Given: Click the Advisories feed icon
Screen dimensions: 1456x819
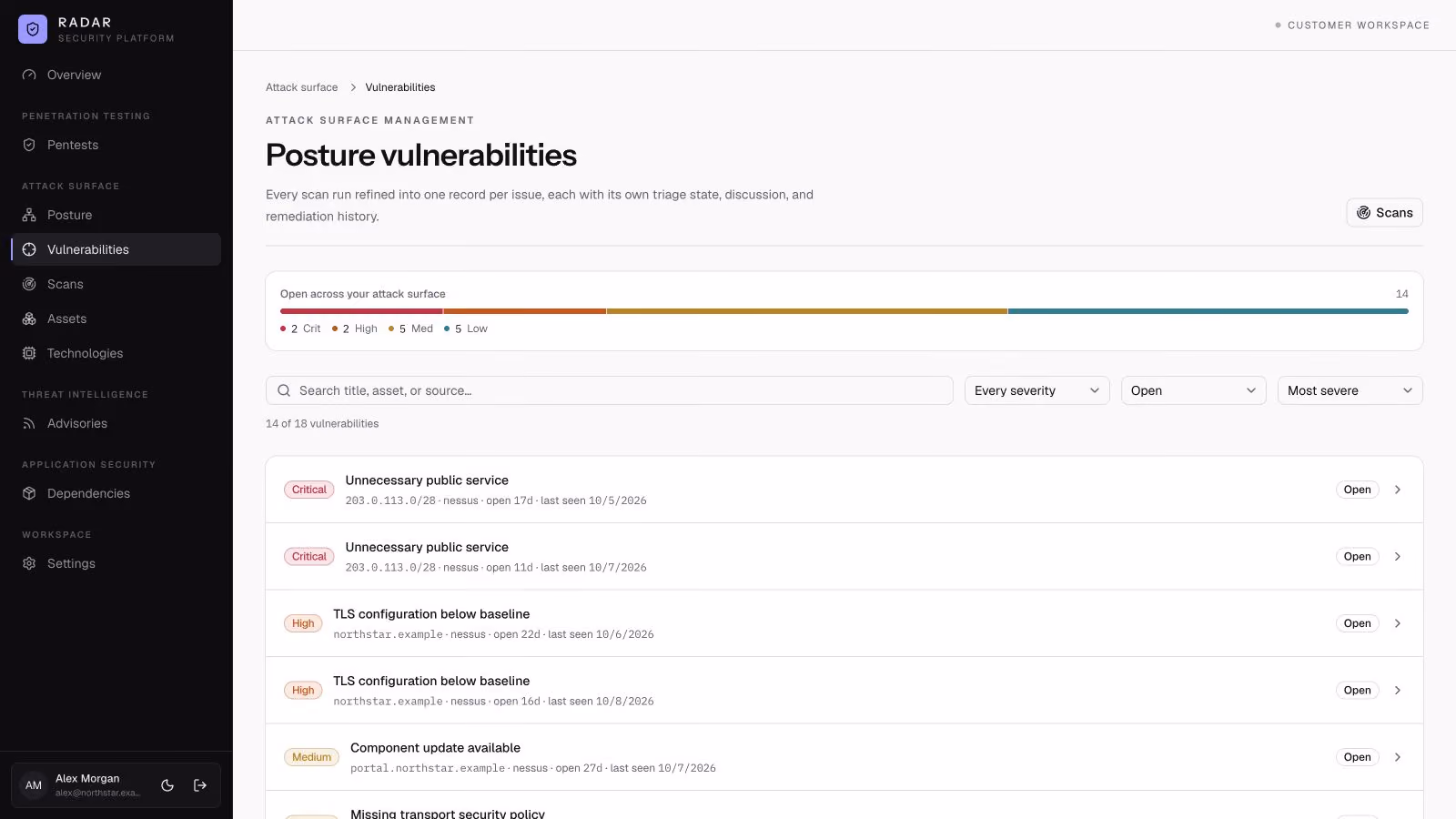Looking at the screenshot, I should pos(29,423).
